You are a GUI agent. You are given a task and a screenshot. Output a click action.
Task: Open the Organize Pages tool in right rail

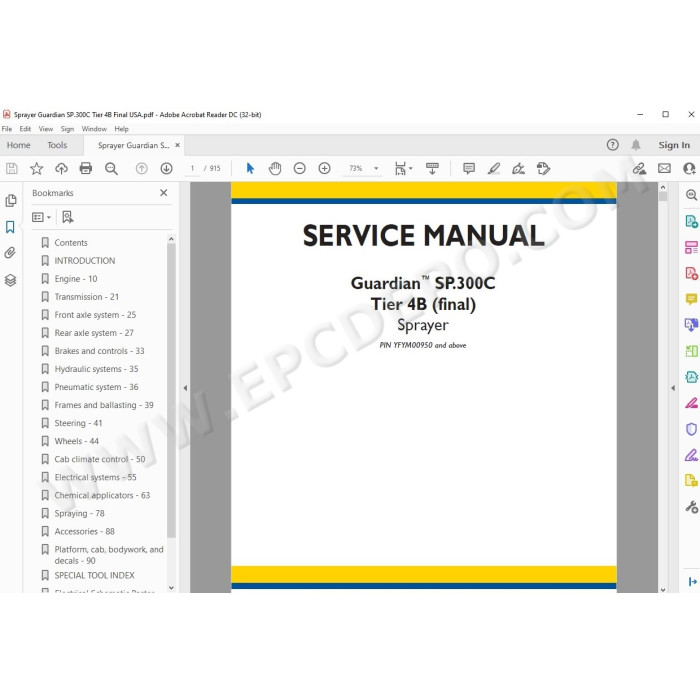691,247
